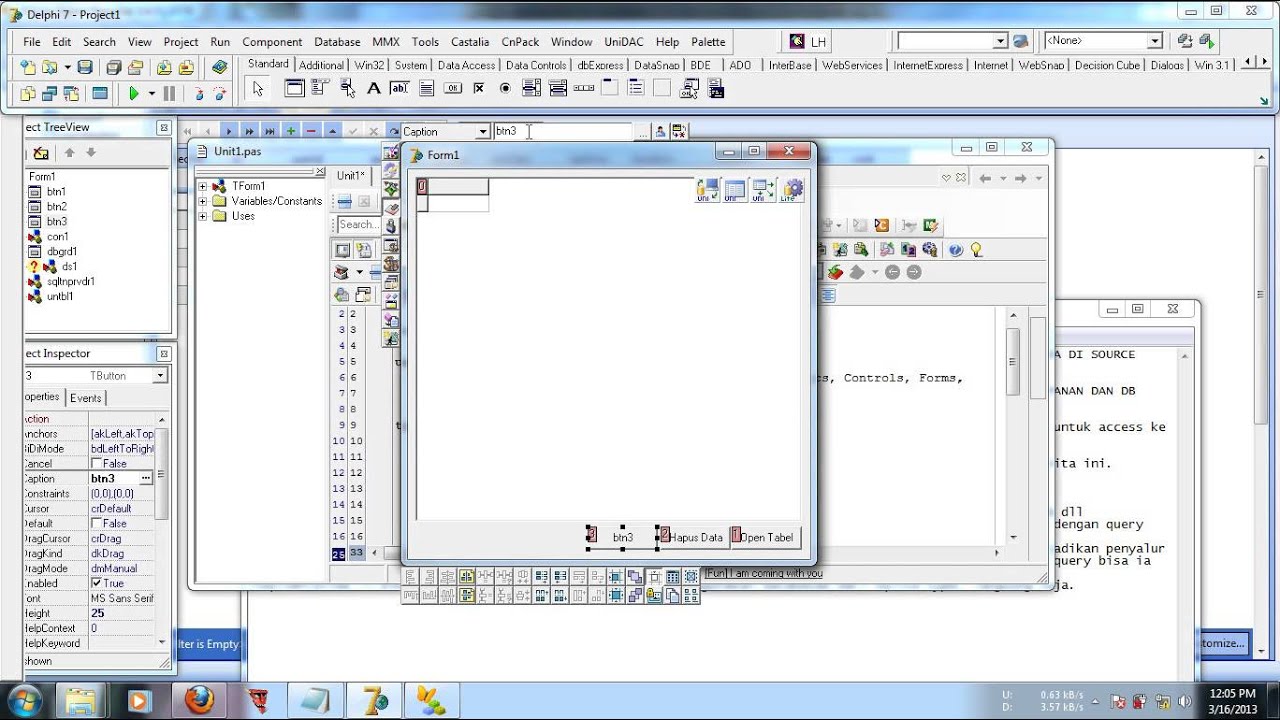Select the arrow pointer tool in palette
Viewport: 1280px width, 720px height.
point(258,89)
